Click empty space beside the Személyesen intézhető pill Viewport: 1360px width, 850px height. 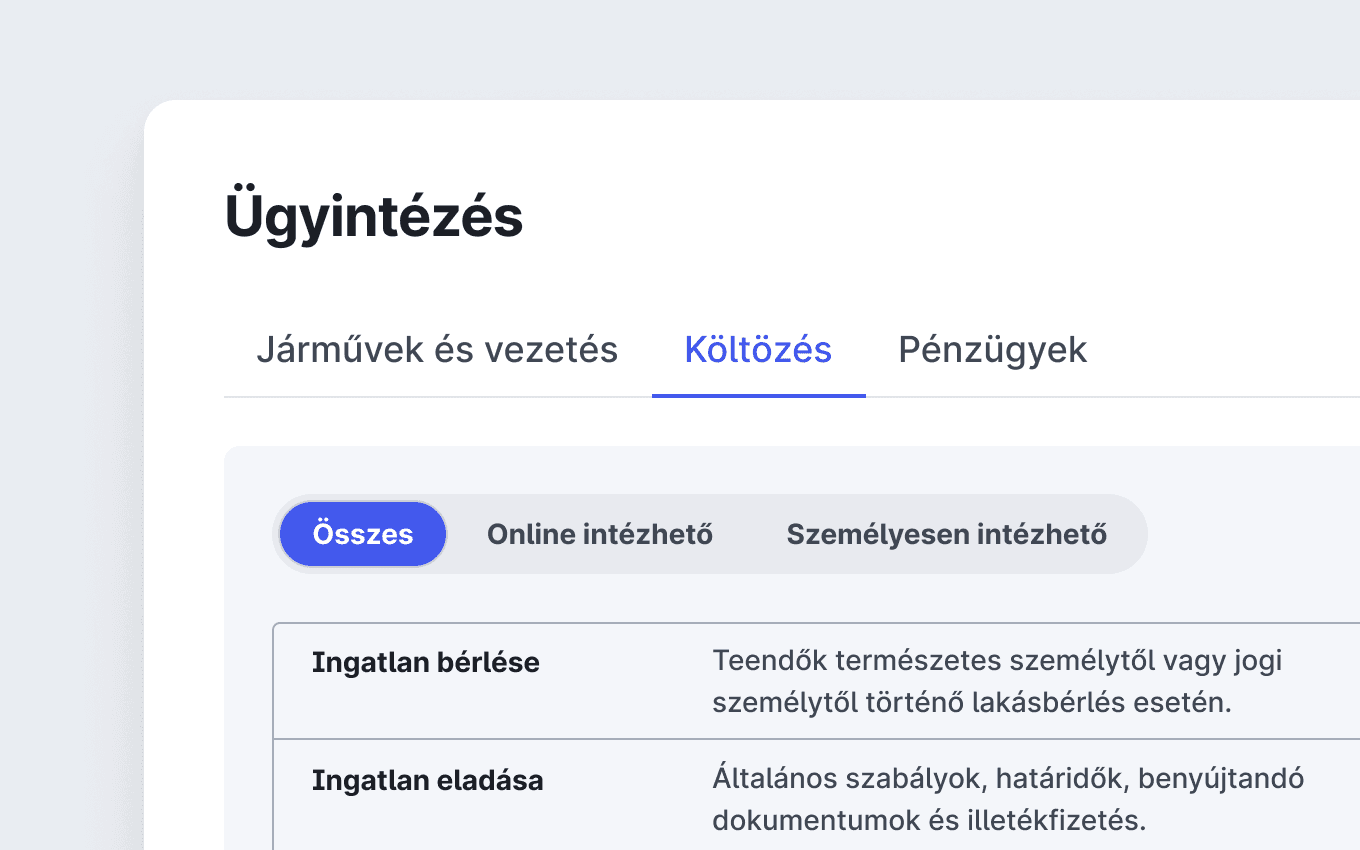1250,534
